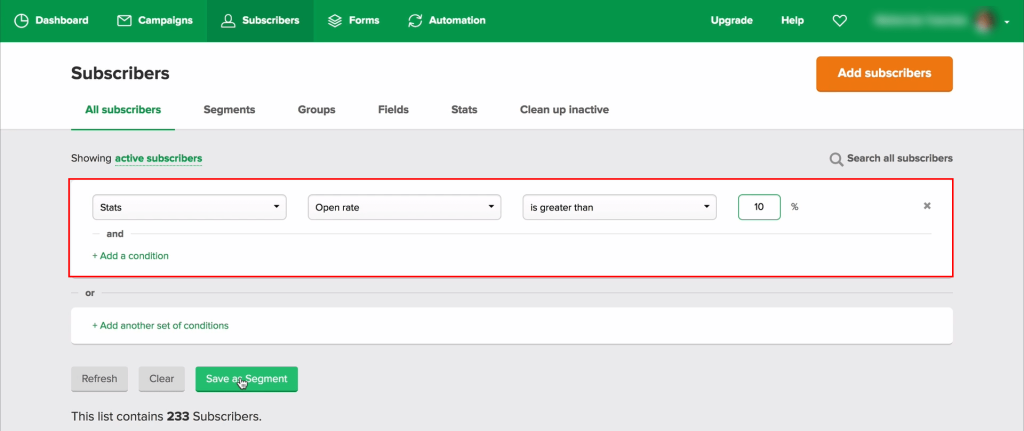The width and height of the screenshot is (1024, 431).
Task: Click the '+ Add a condition' link
Action: [x=130, y=256]
